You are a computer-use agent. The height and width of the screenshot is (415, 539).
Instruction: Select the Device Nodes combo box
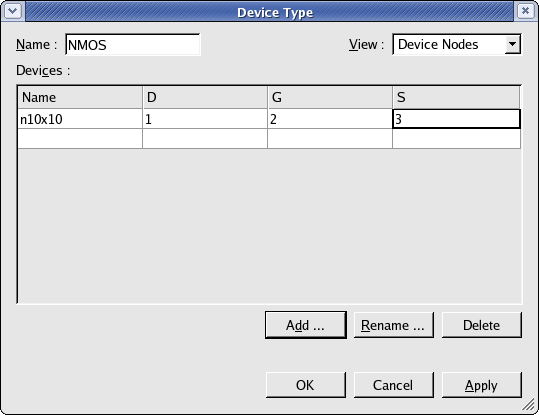point(456,44)
